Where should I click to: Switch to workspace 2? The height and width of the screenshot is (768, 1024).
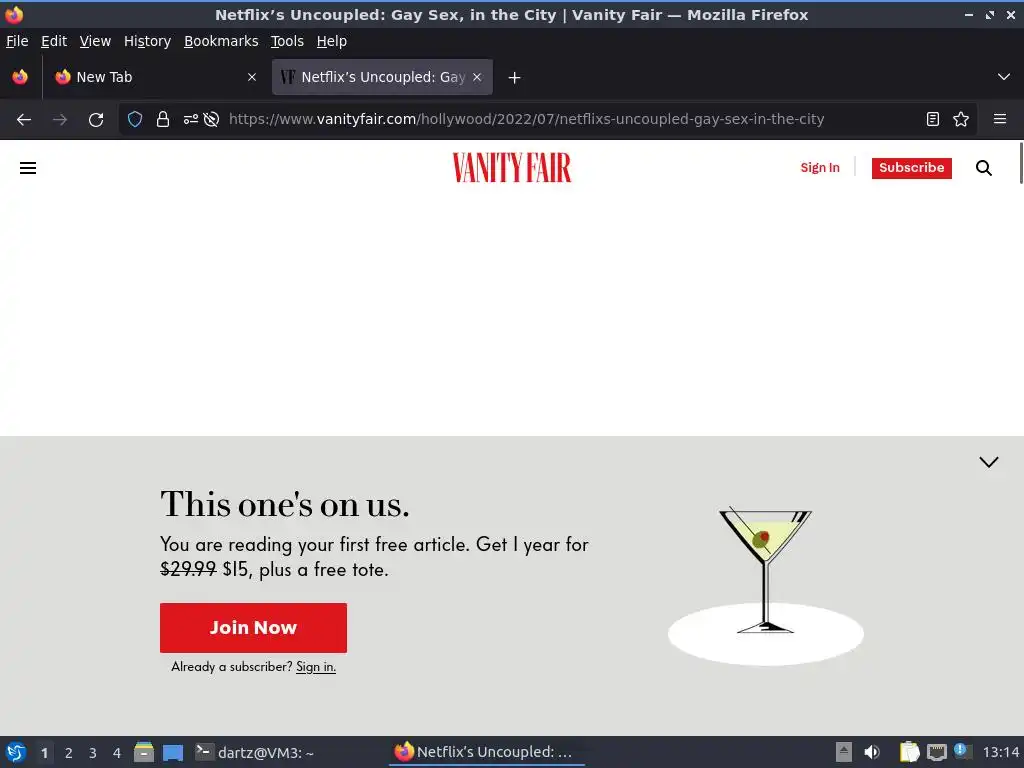coord(69,753)
